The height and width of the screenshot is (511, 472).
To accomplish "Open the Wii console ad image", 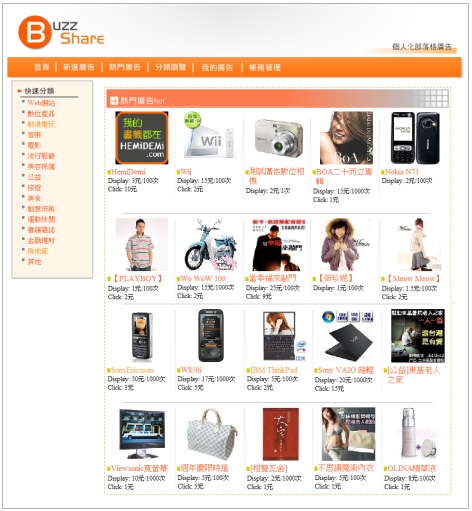I will pos(209,135).
